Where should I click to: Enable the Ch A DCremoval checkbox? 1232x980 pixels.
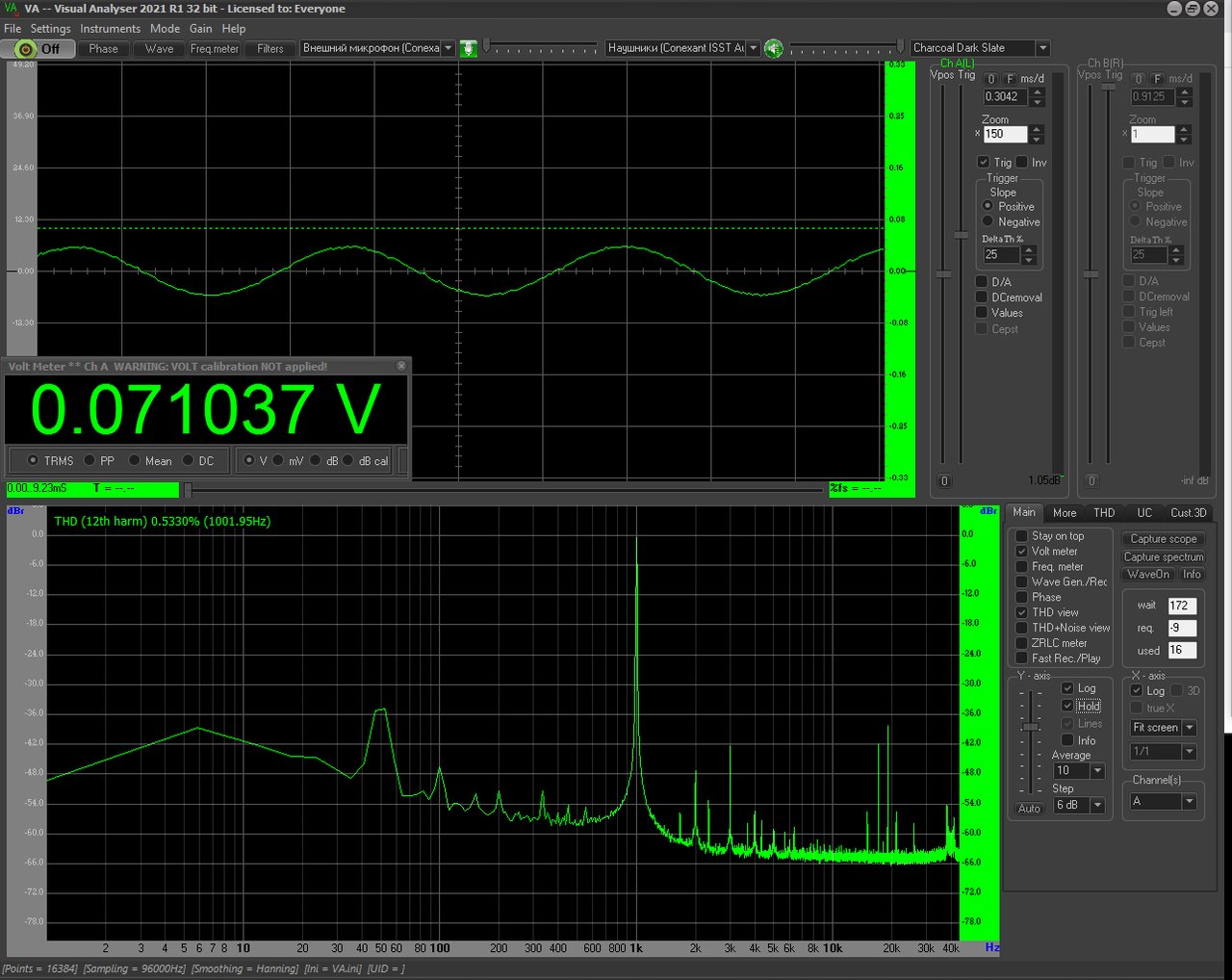982,297
